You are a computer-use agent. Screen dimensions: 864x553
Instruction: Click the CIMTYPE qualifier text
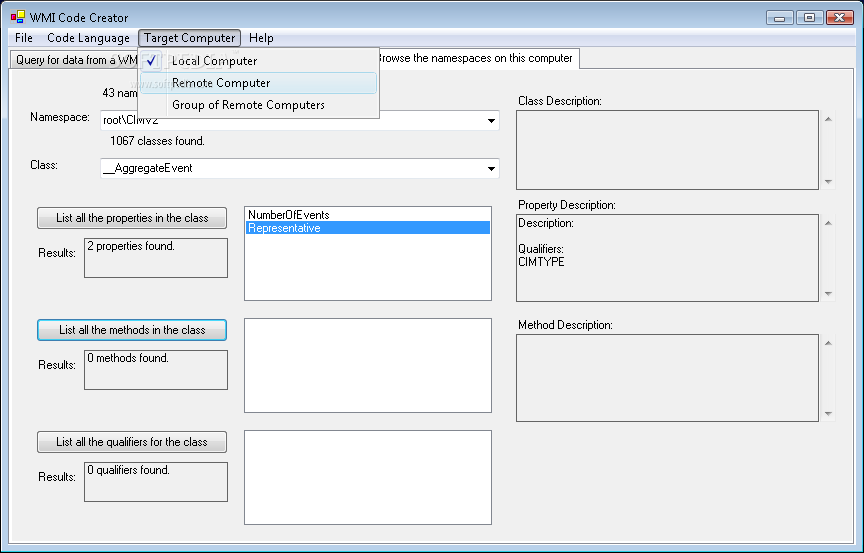(541, 262)
